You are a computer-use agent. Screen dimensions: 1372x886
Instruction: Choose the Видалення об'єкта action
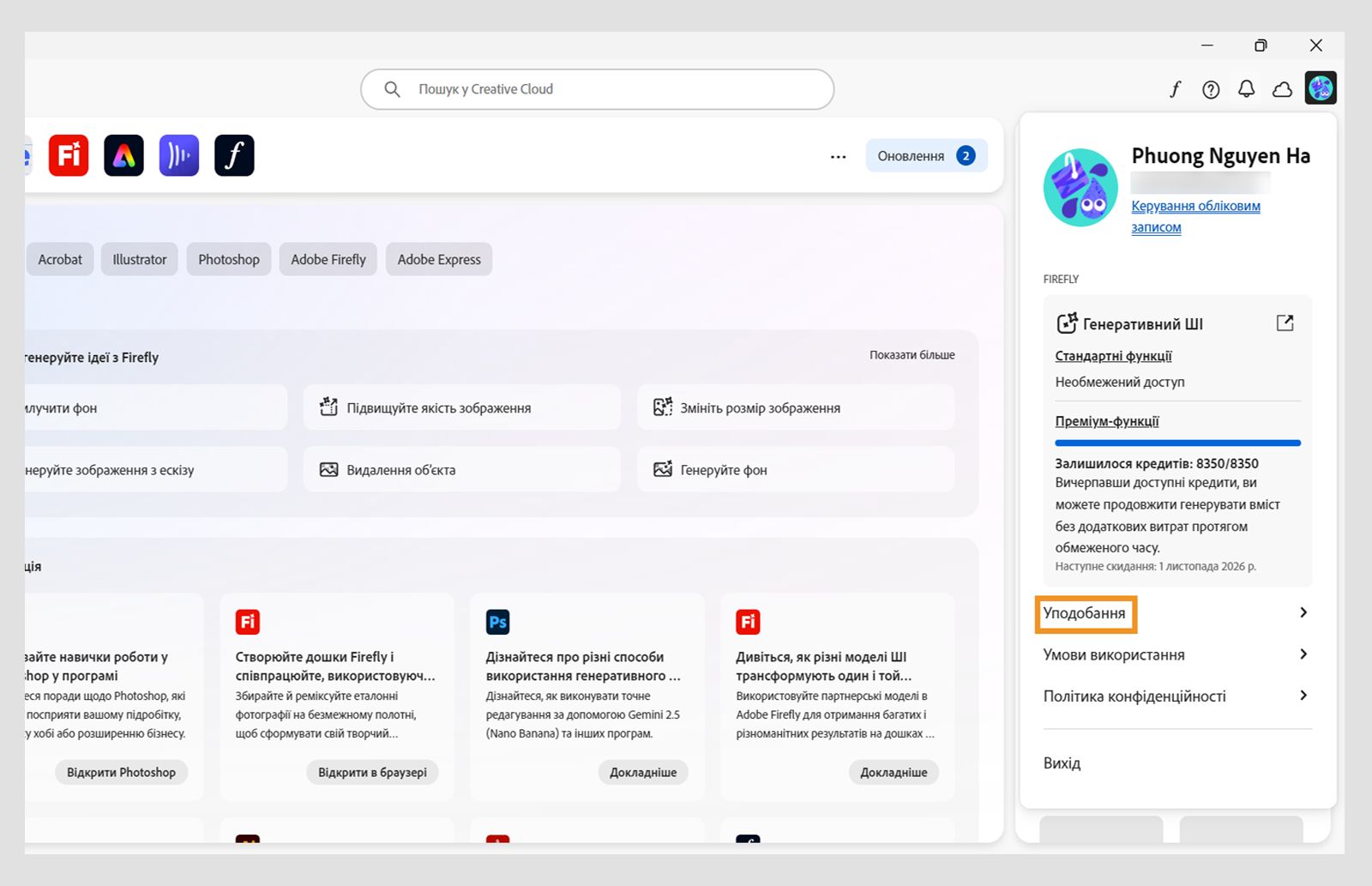pos(462,469)
